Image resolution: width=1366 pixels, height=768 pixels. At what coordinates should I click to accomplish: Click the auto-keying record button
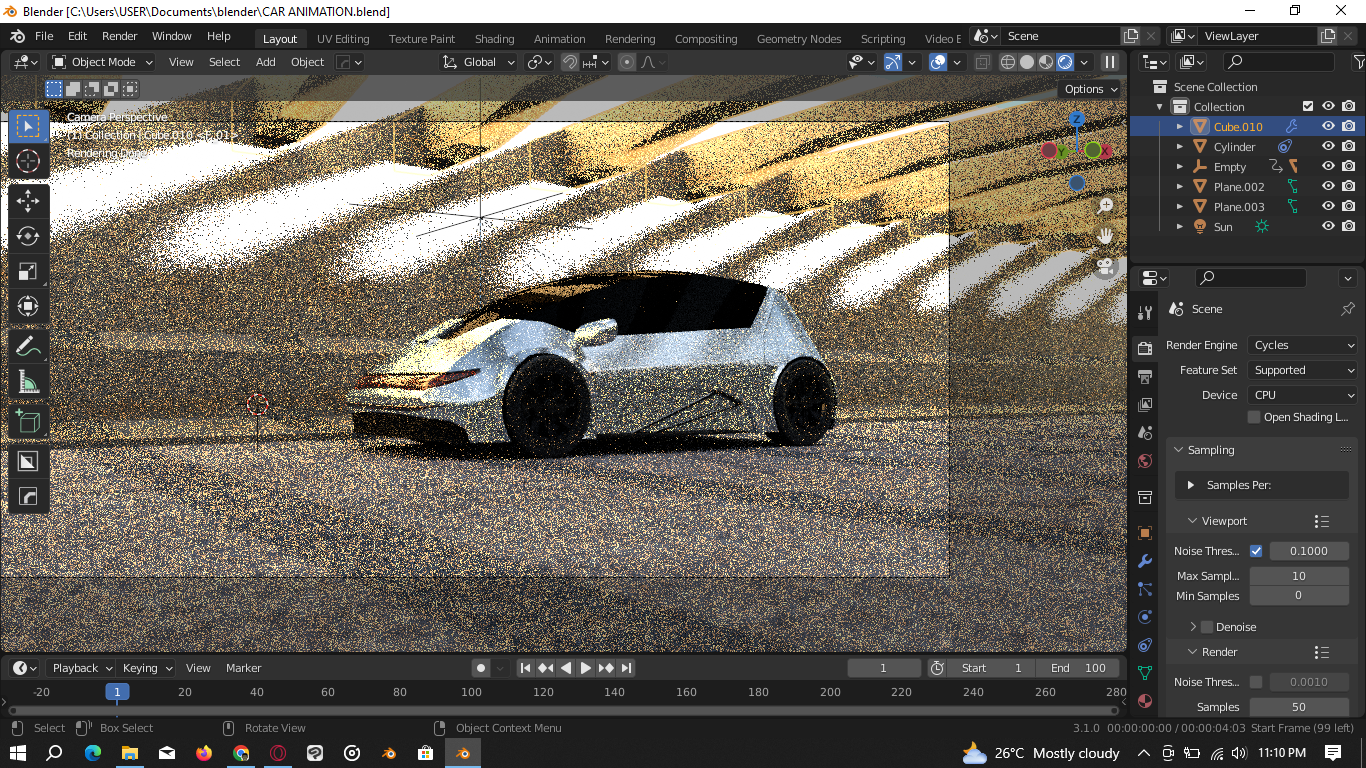point(481,668)
